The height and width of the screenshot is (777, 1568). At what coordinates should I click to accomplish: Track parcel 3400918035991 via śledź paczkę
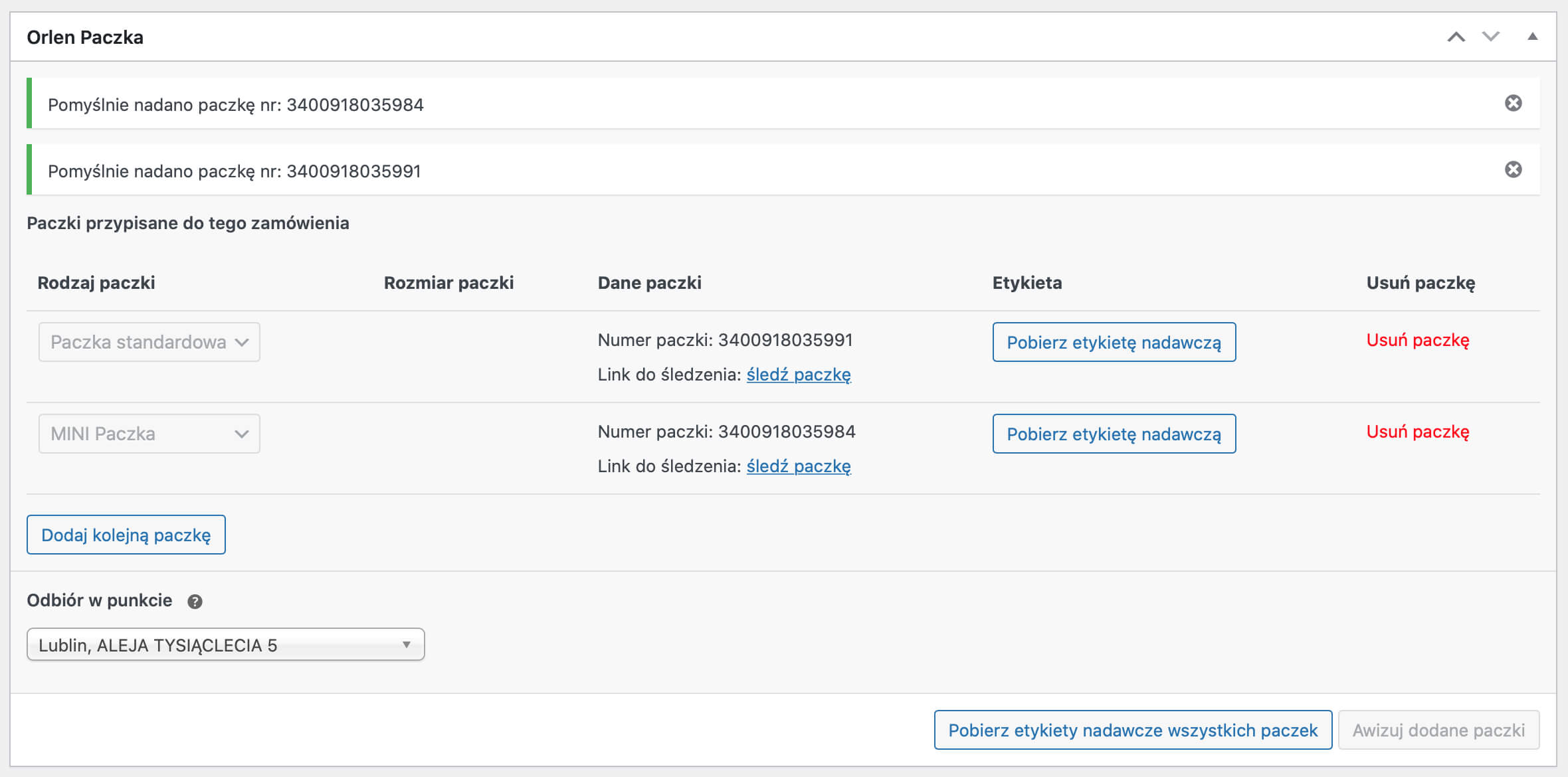799,375
